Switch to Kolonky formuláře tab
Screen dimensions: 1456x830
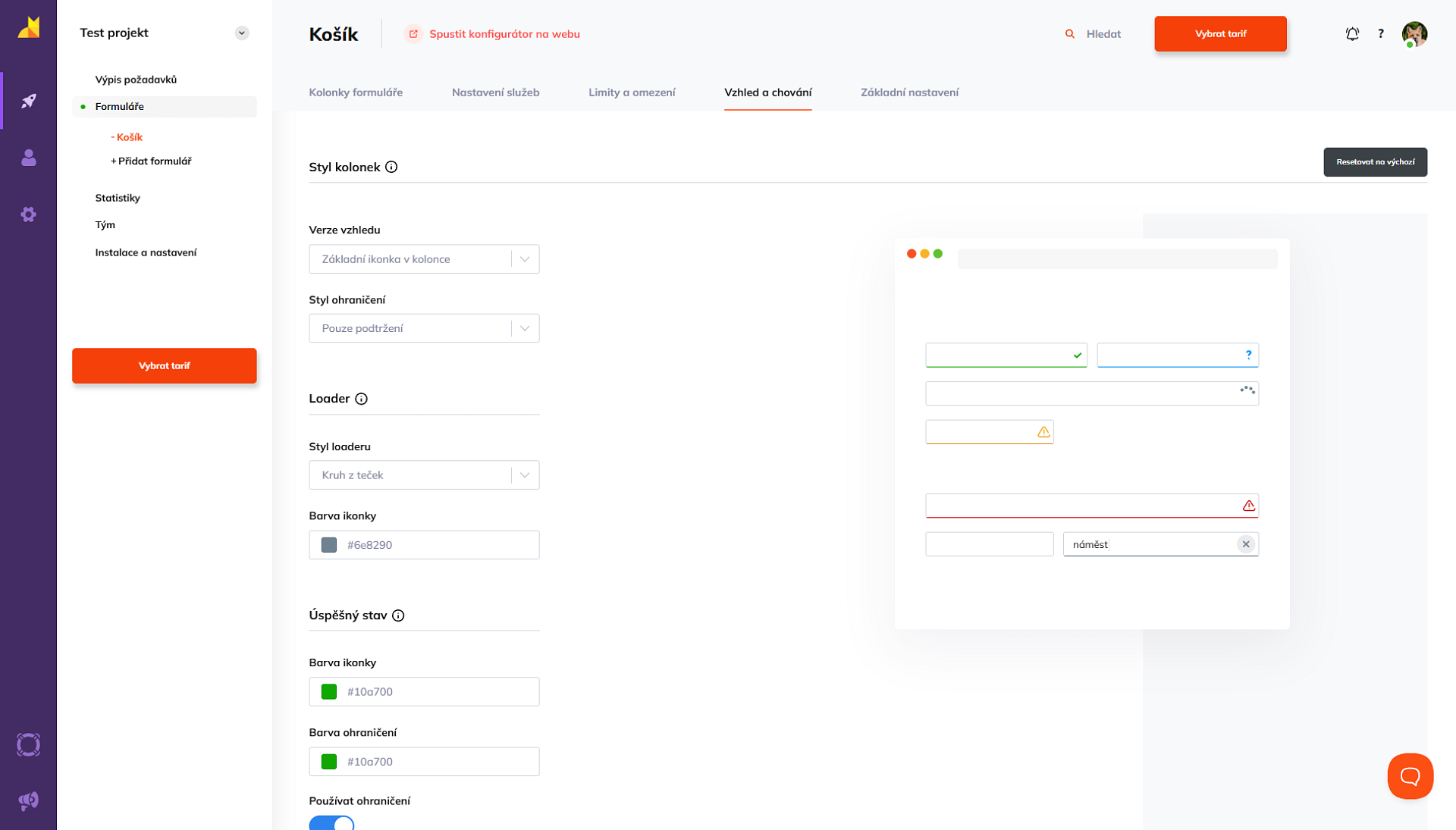pyautogui.click(x=356, y=92)
